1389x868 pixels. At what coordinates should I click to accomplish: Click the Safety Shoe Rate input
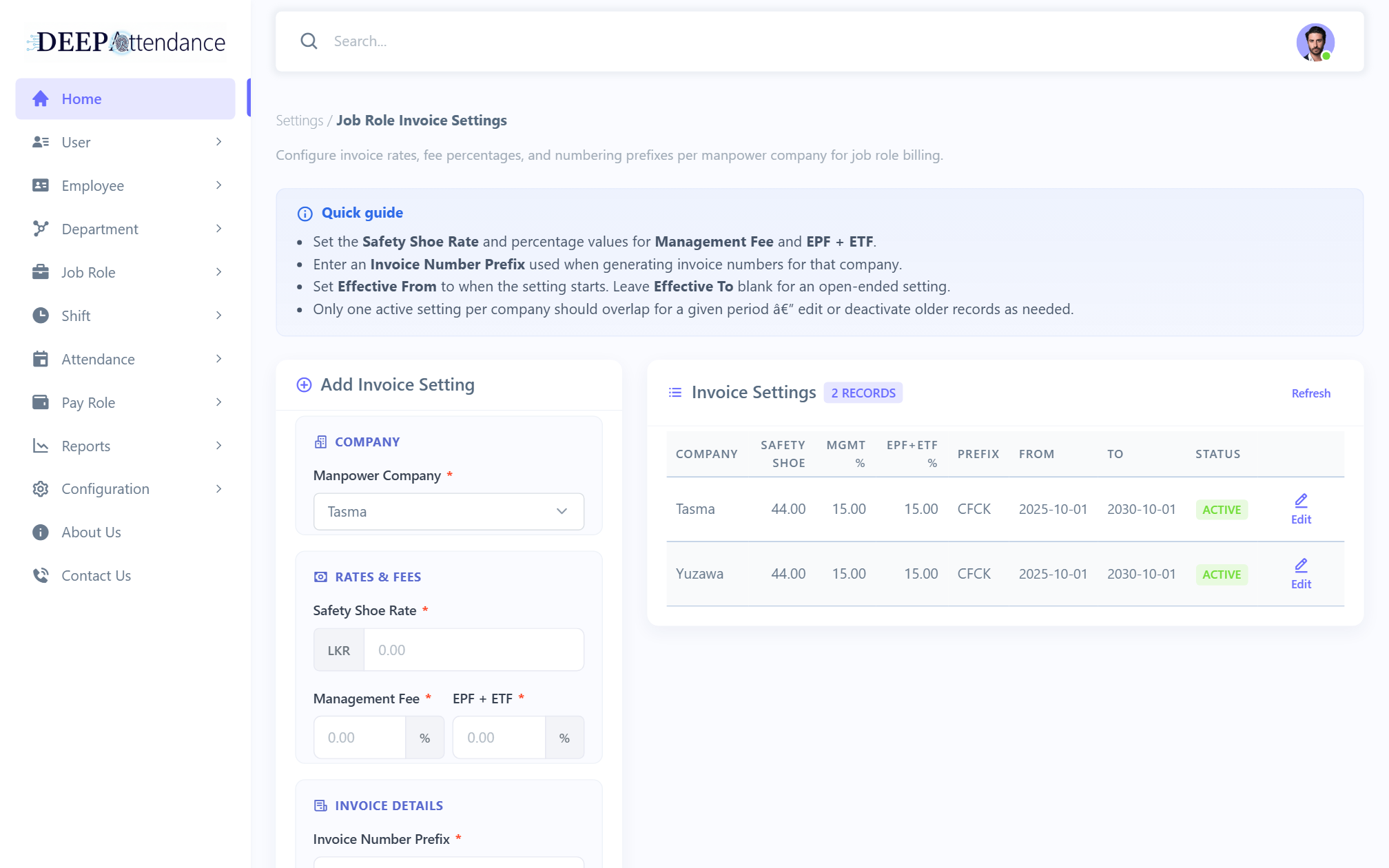pos(474,650)
